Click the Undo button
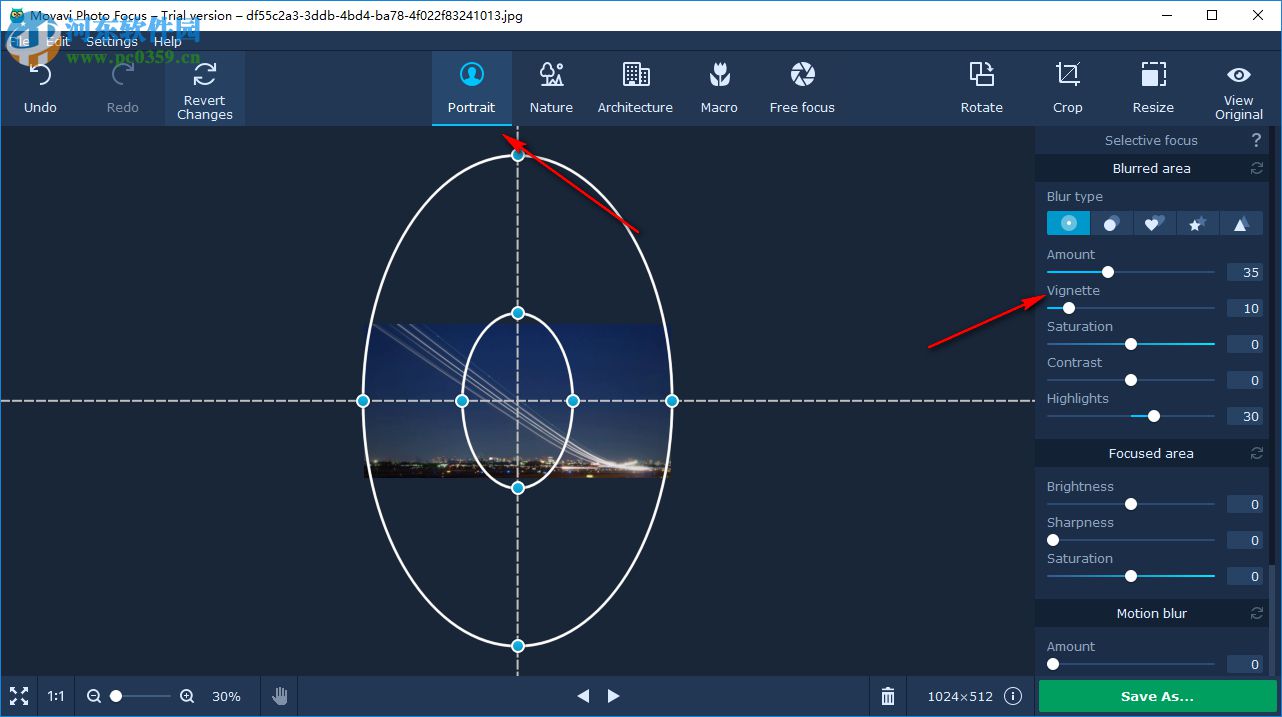 click(40, 88)
